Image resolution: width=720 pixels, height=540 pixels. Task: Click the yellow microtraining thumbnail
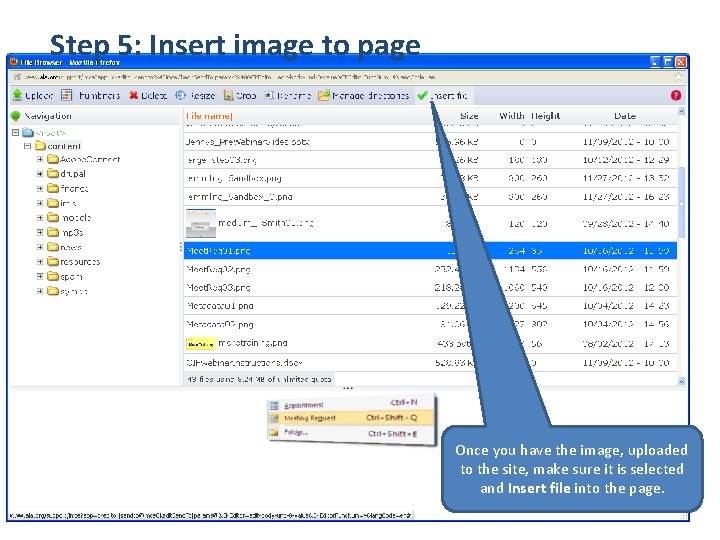point(201,343)
